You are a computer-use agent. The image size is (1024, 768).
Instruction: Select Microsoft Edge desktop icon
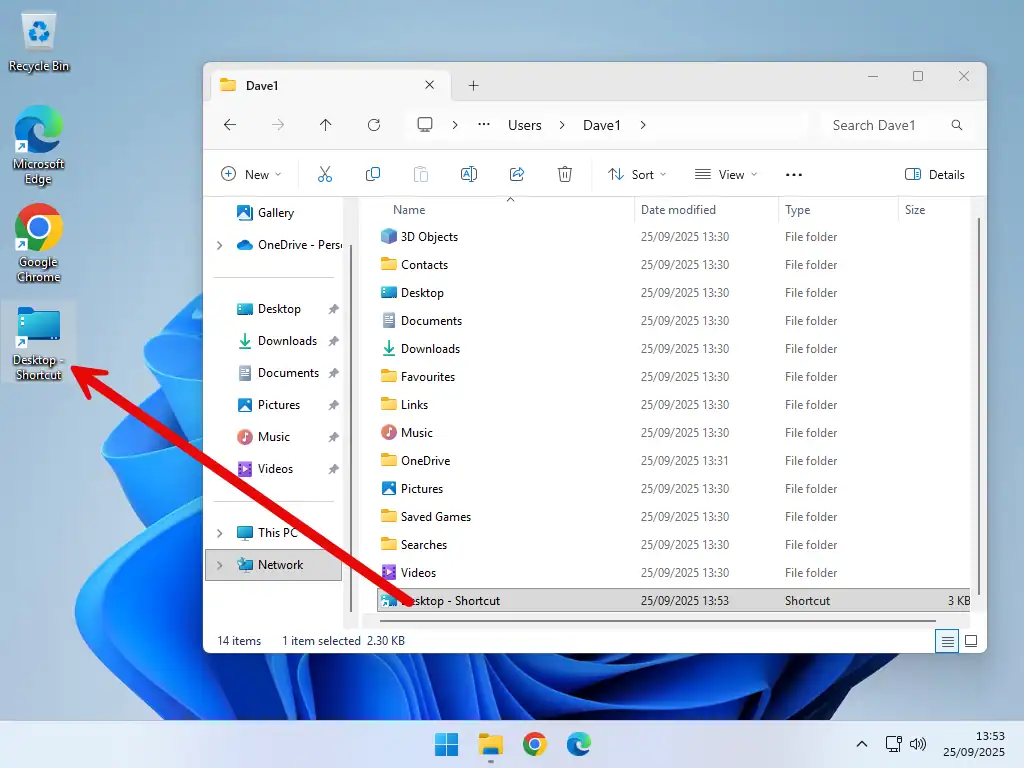tap(39, 146)
